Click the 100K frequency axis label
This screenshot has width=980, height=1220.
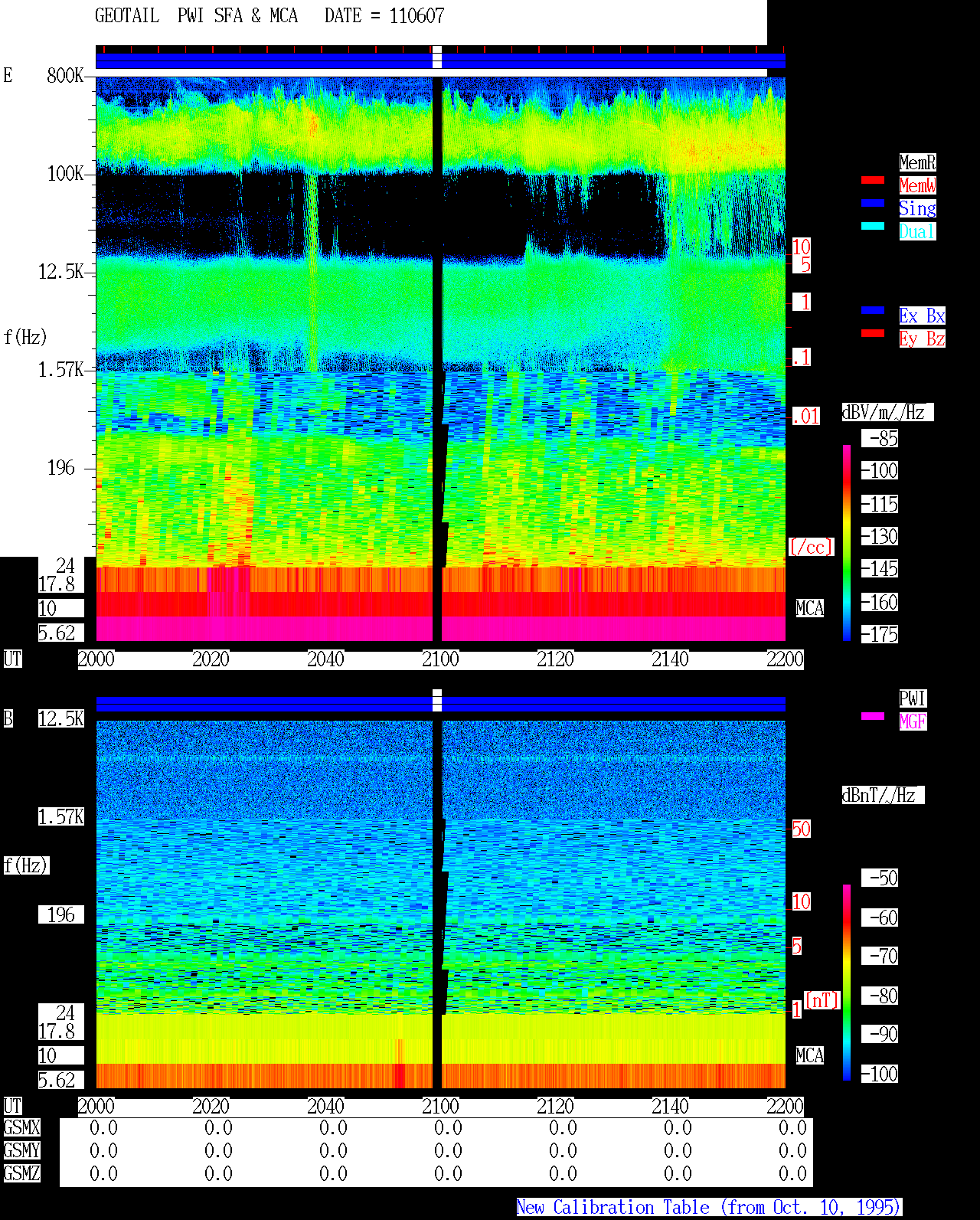(x=65, y=173)
